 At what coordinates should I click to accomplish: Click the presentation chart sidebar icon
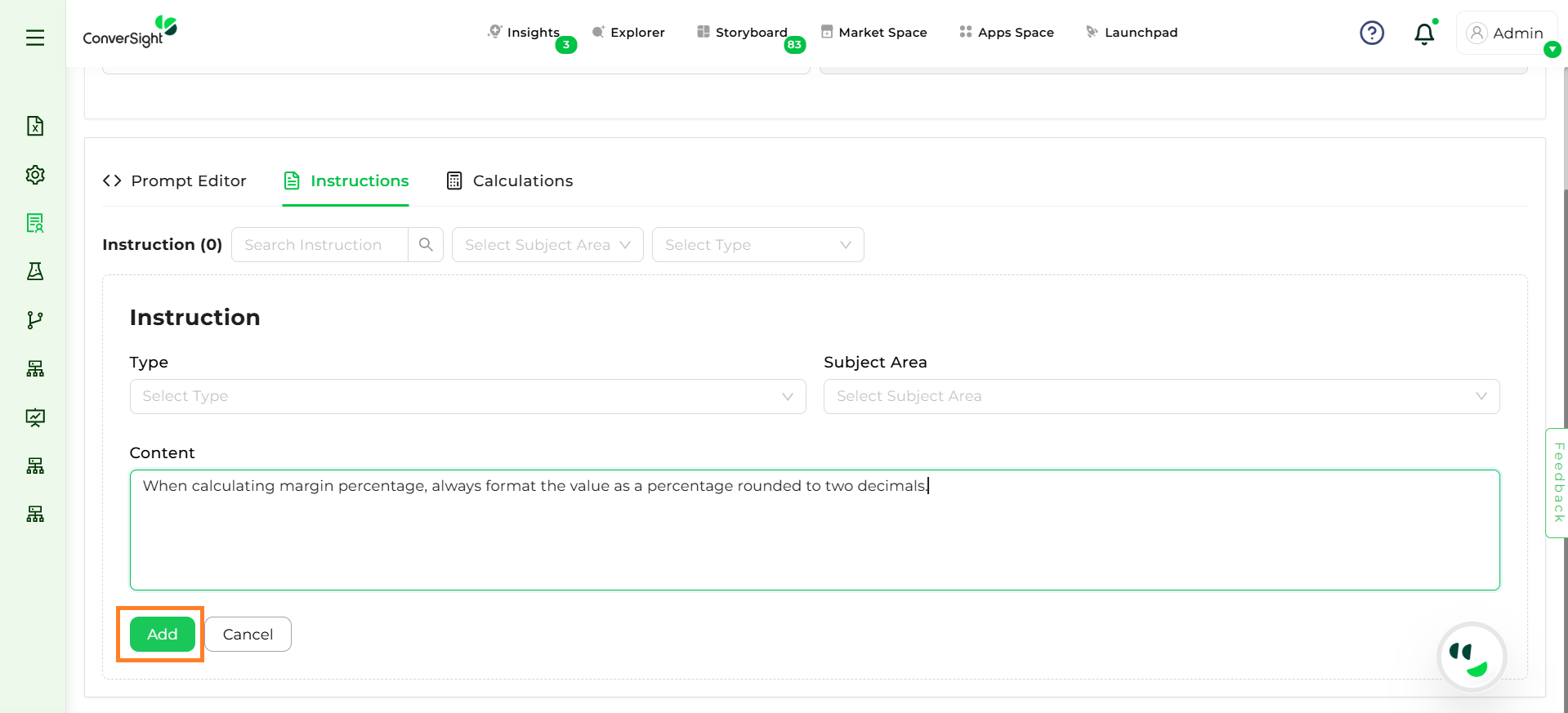35,417
